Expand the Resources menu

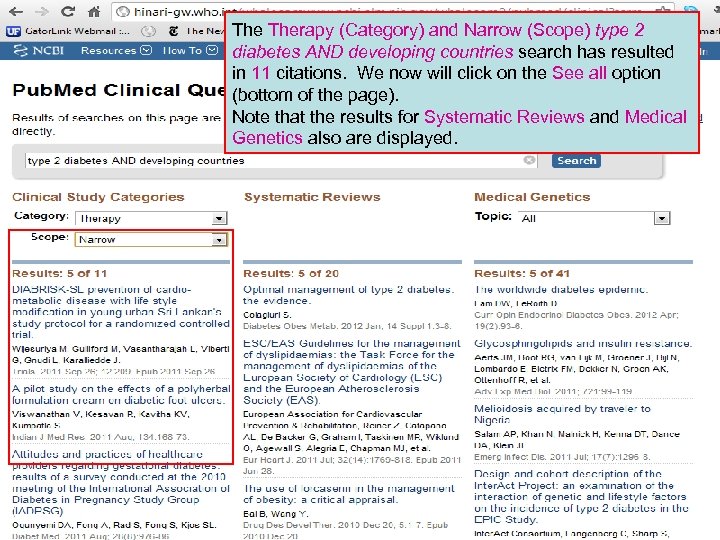tap(116, 51)
